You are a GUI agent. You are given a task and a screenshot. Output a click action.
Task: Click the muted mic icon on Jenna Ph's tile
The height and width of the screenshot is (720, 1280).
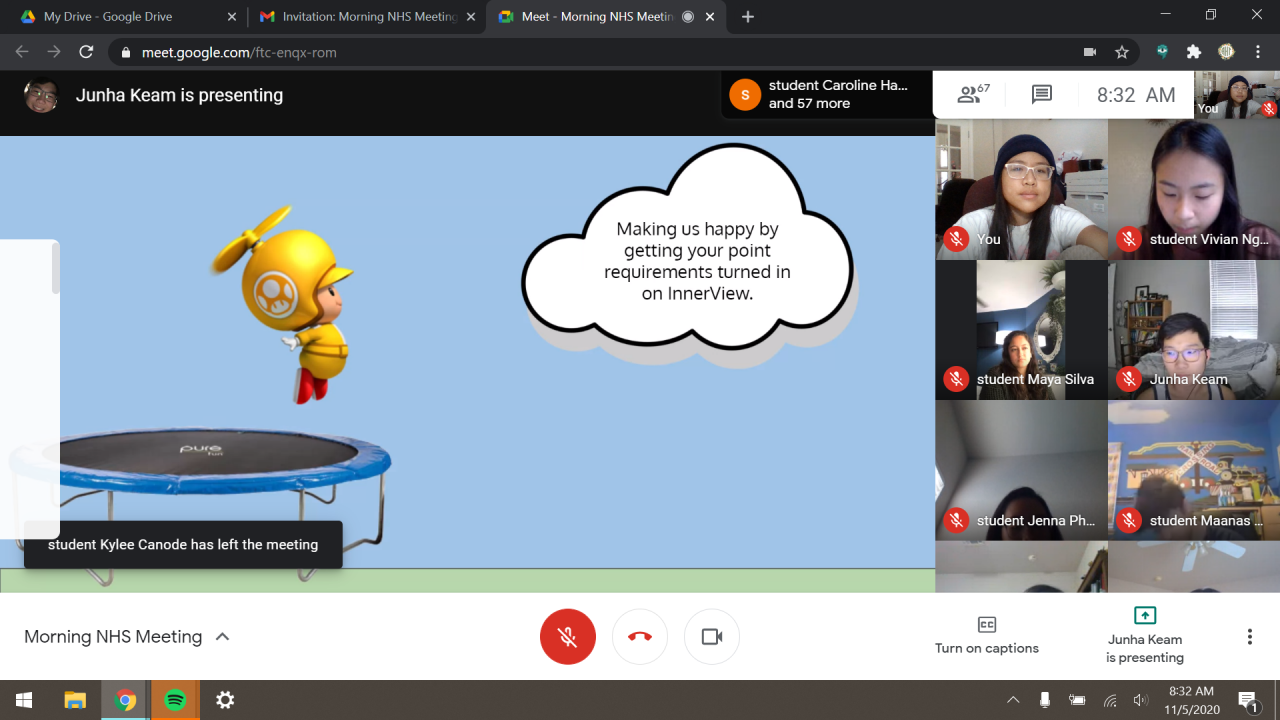point(957,520)
